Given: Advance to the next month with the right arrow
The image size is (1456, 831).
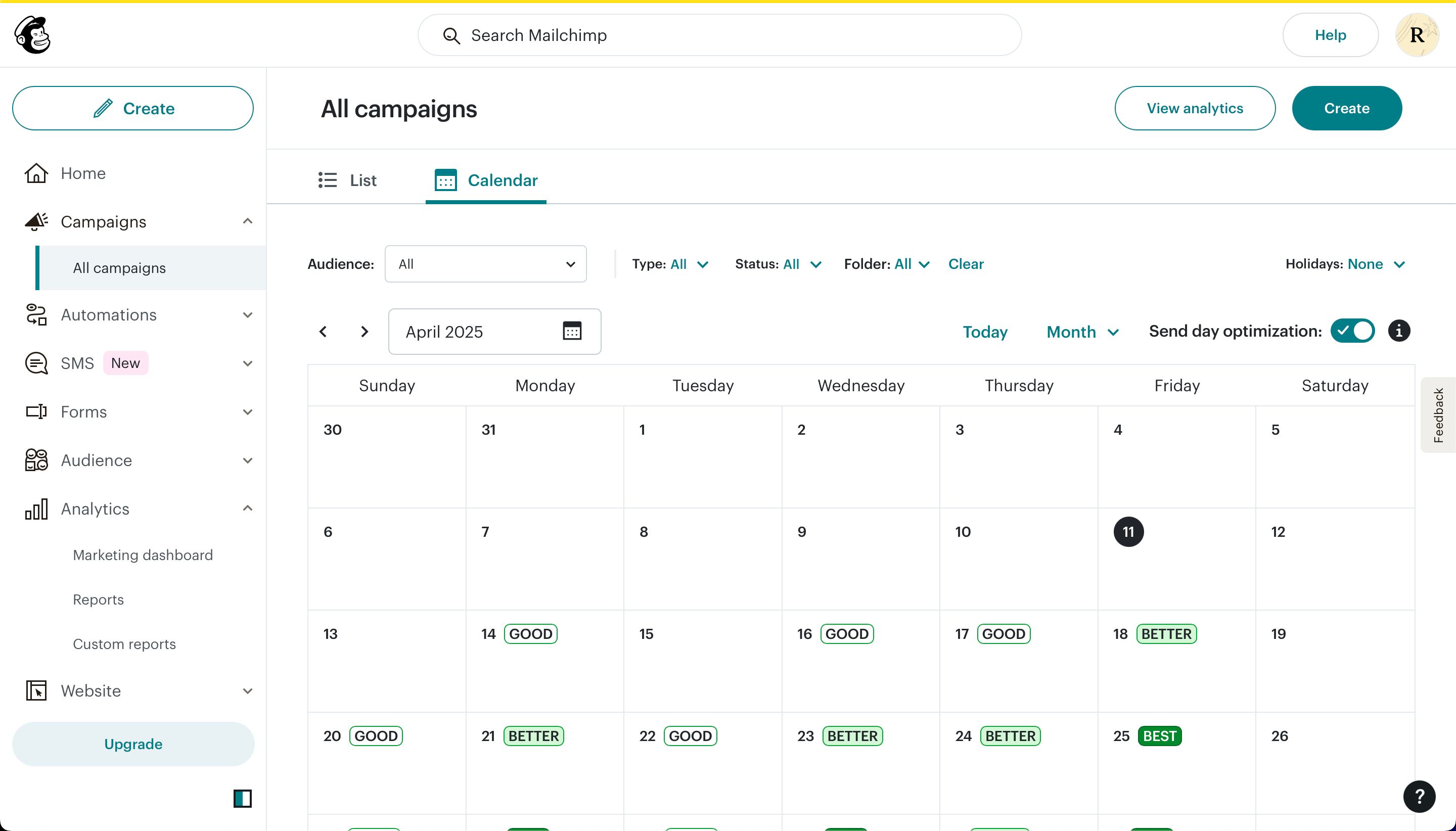Looking at the screenshot, I should point(364,332).
